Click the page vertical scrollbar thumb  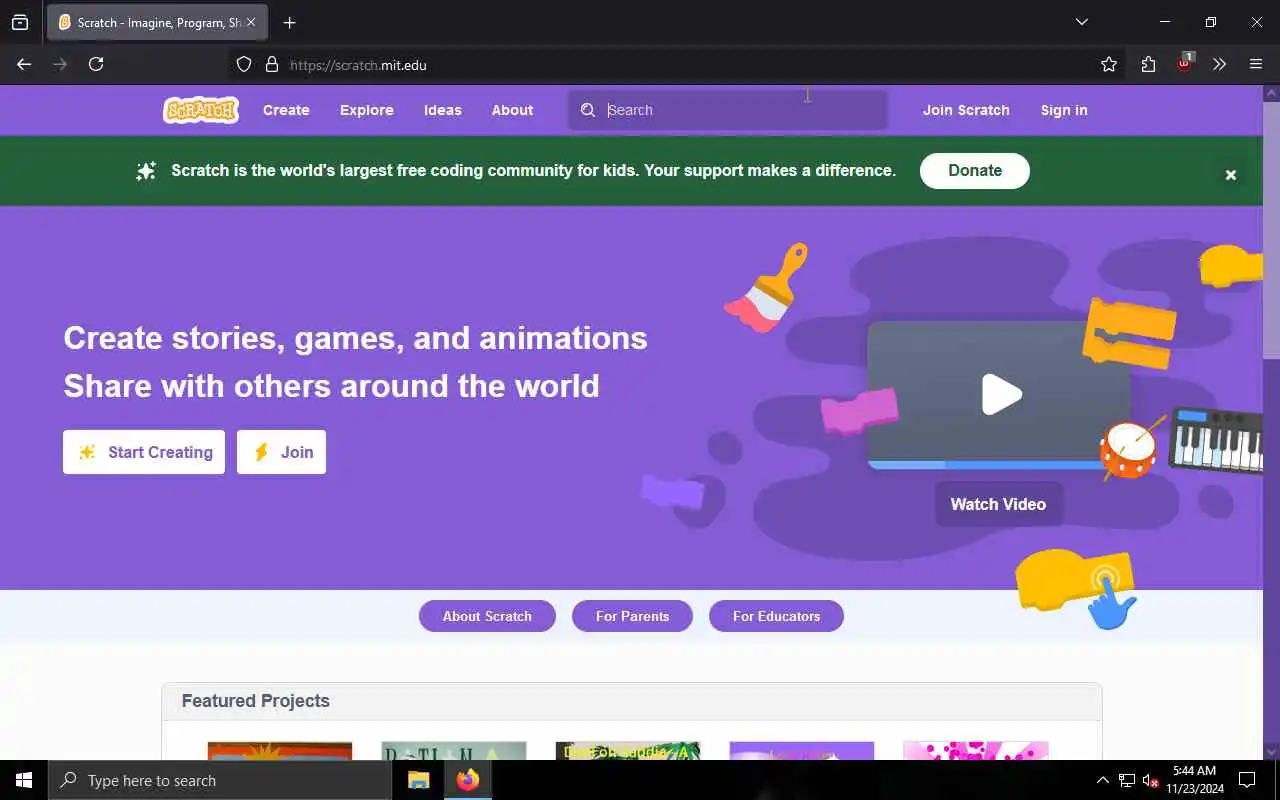[x=1271, y=230]
